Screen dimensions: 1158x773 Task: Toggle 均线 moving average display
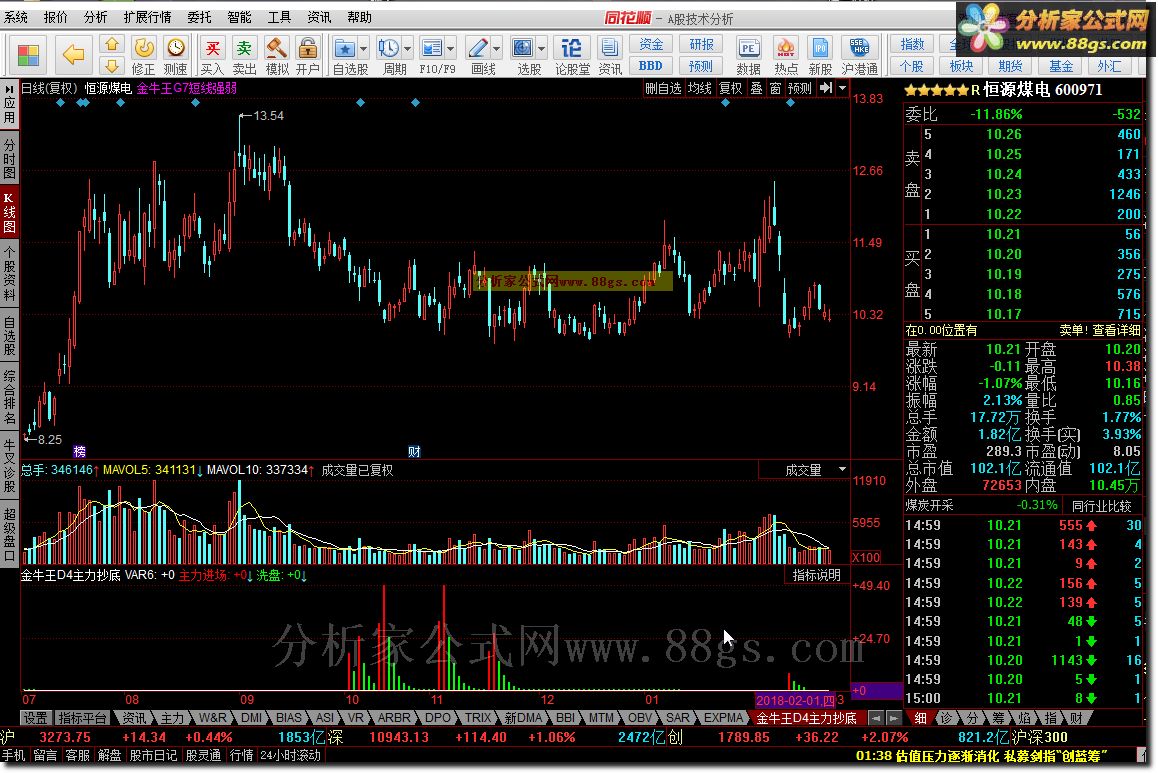pos(699,89)
